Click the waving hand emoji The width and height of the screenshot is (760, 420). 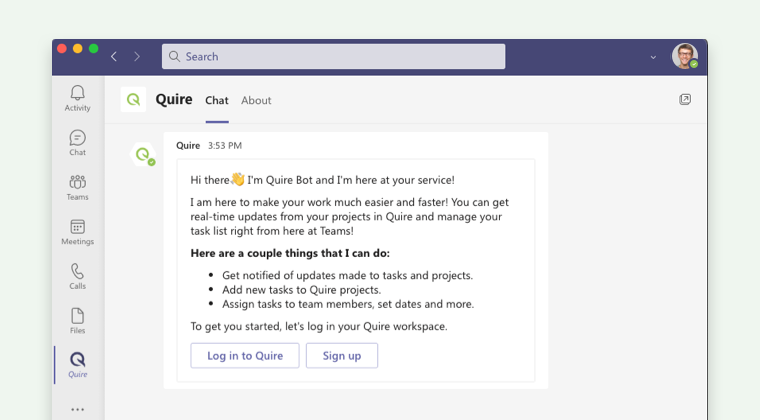point(238,179)
